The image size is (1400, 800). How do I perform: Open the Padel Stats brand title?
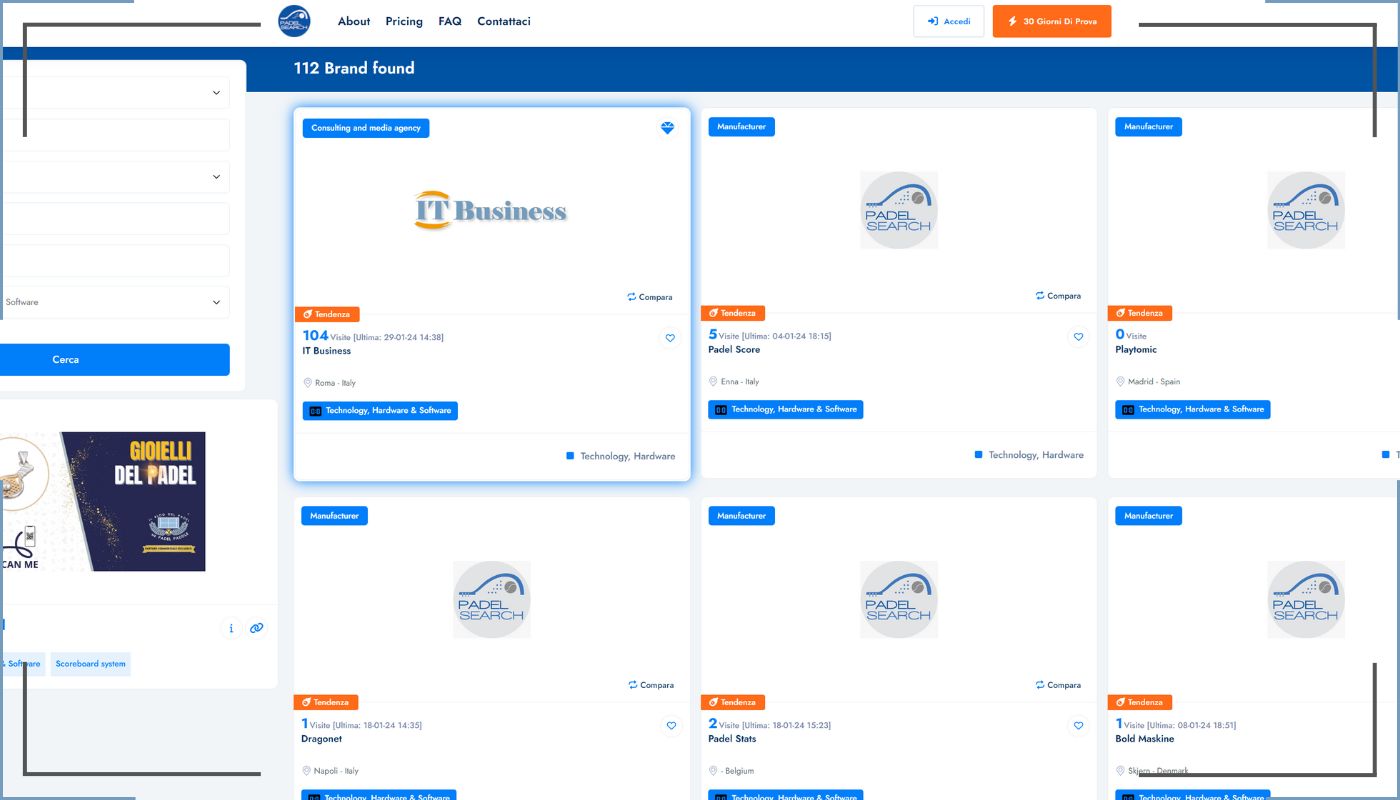[732, 739]
